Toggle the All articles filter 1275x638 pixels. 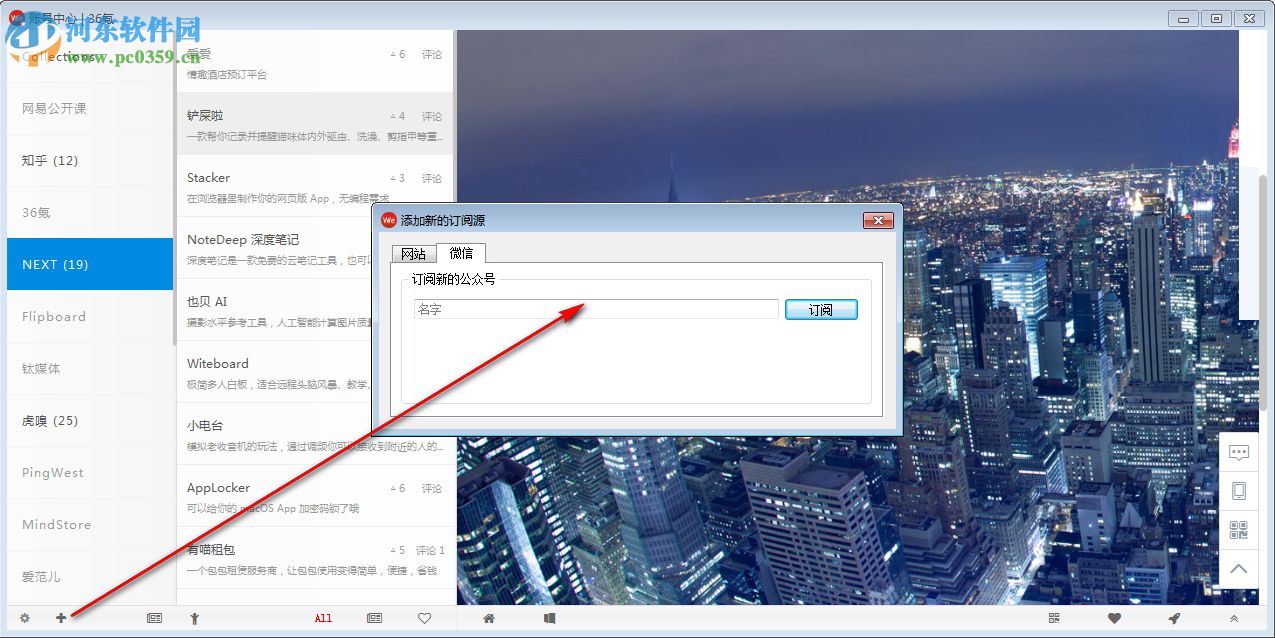(322, 618)
